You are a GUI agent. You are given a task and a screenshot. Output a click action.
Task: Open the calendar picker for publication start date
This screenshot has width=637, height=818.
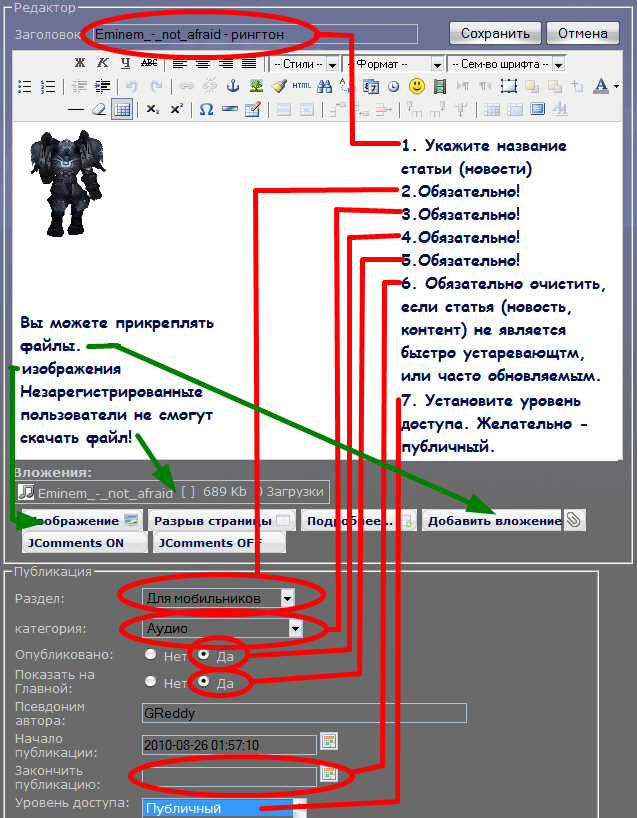click(x=328, y=742)
